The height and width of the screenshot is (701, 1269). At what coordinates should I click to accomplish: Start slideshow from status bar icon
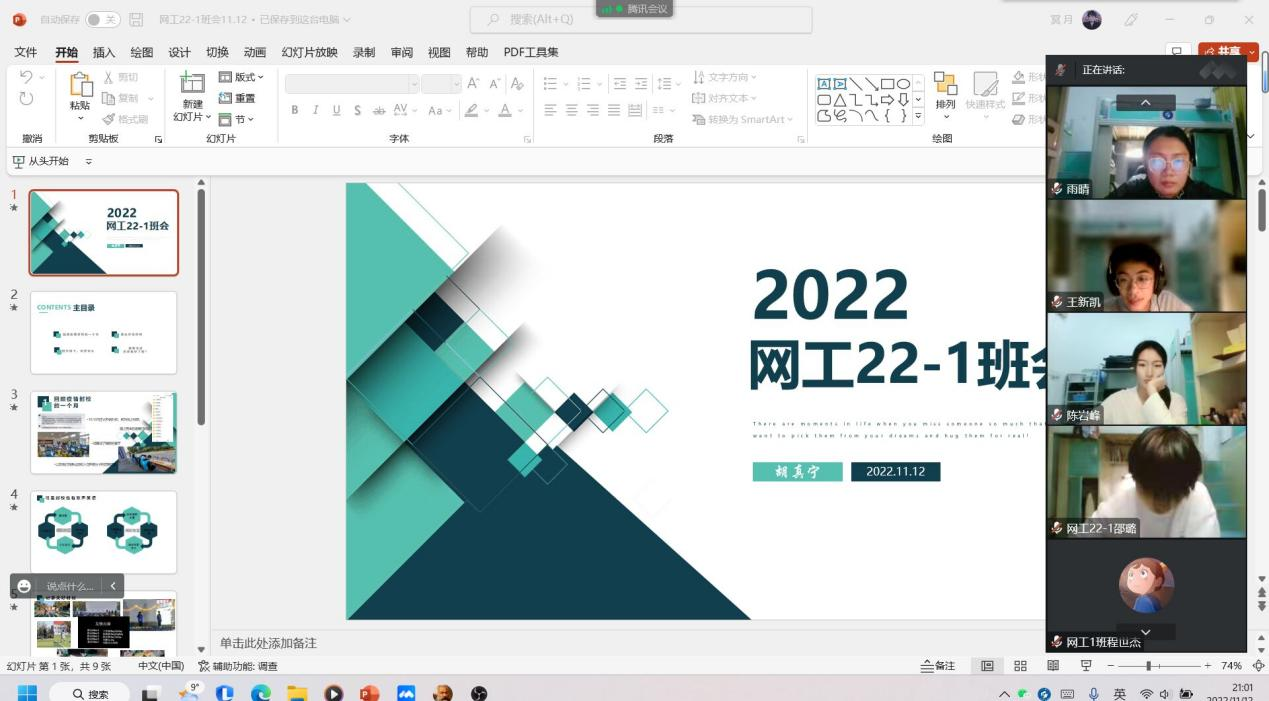1086,666
